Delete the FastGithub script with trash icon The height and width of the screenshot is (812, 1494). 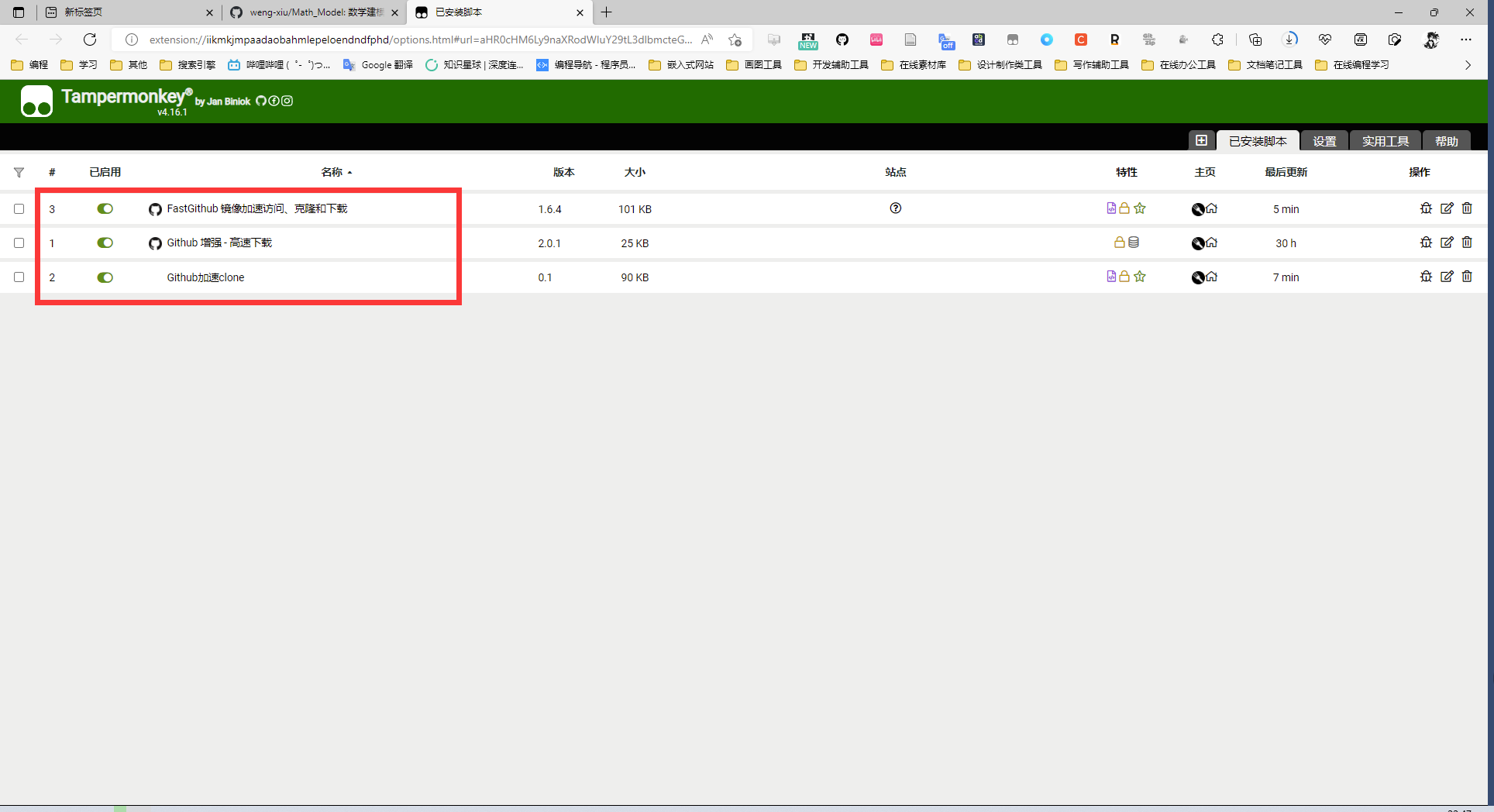pyautogui.click(x=1467, y=208)
